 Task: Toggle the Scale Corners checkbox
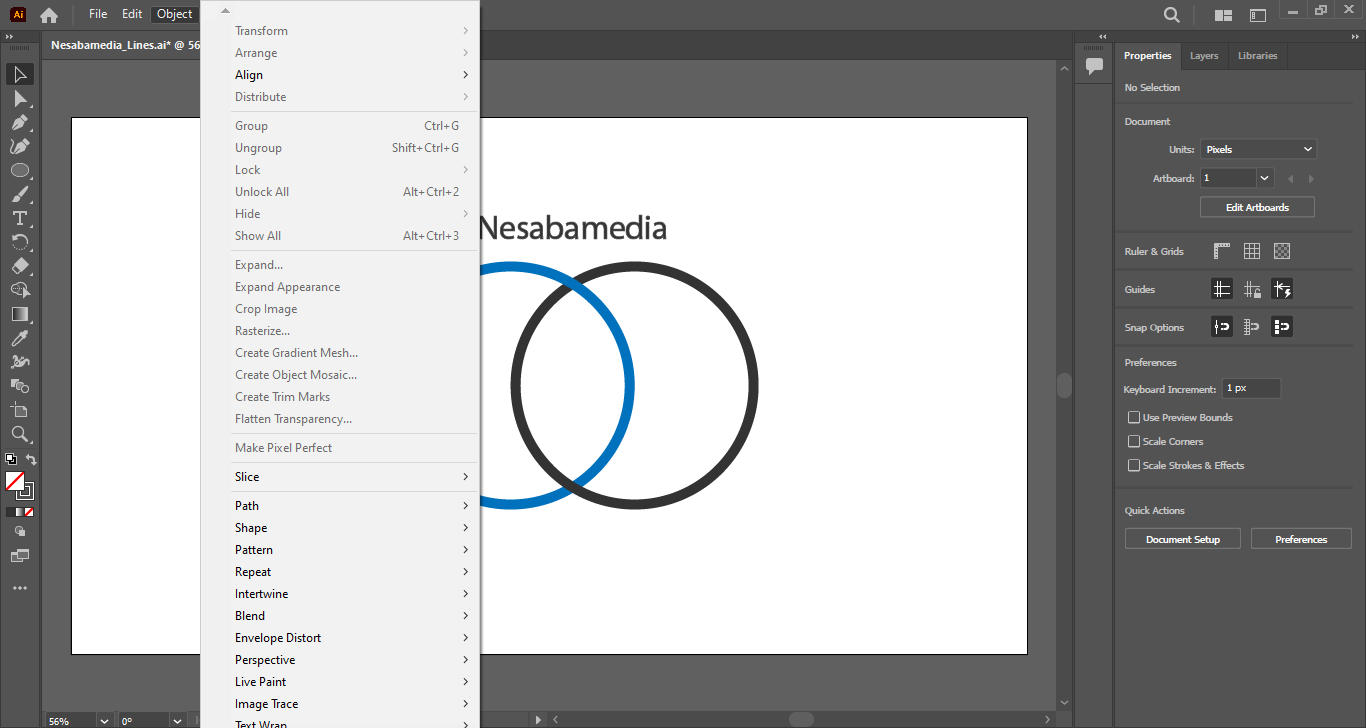point(1134,442)
